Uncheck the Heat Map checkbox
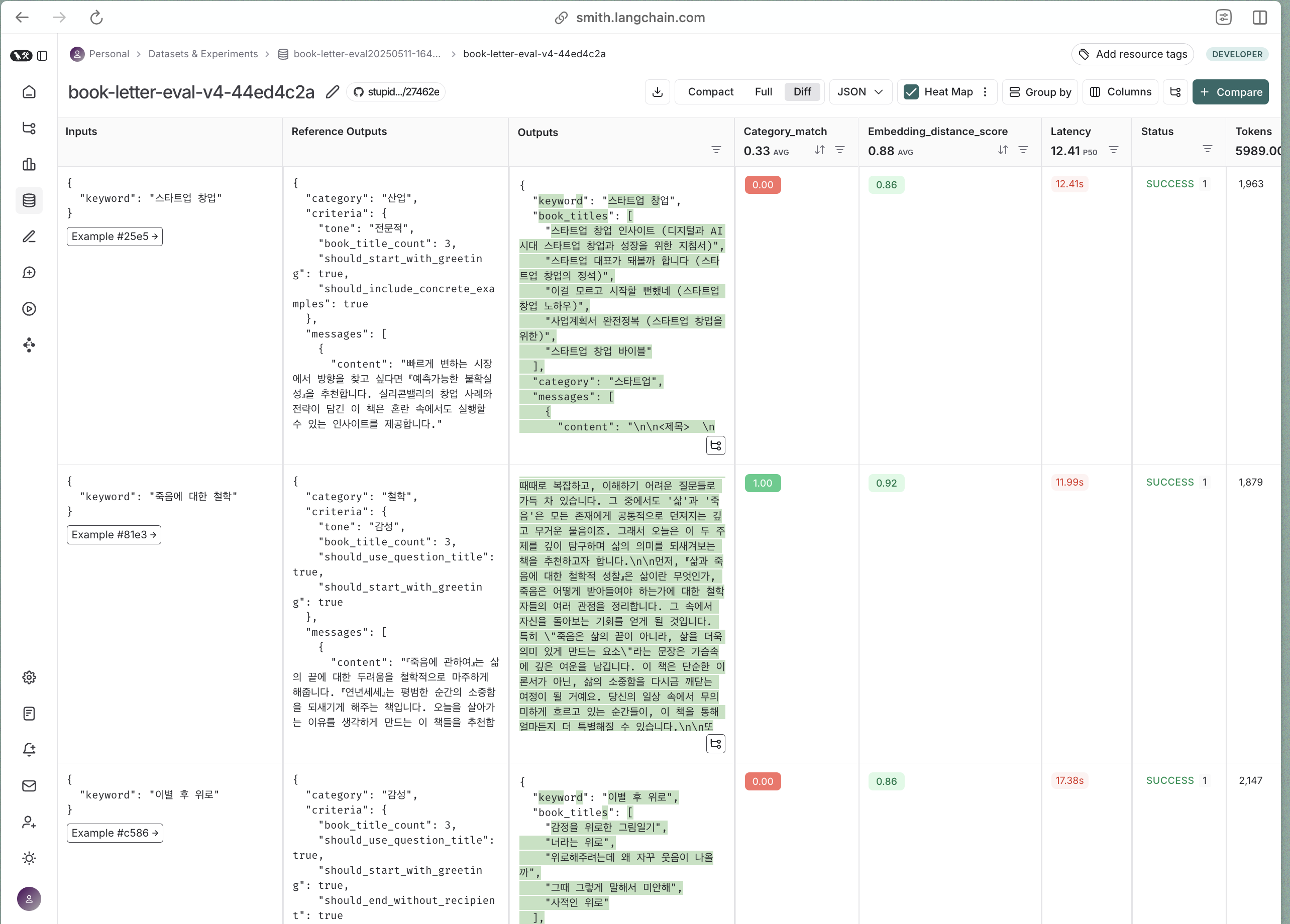Screen dimensions: 1290x924 tap(911, 92)
